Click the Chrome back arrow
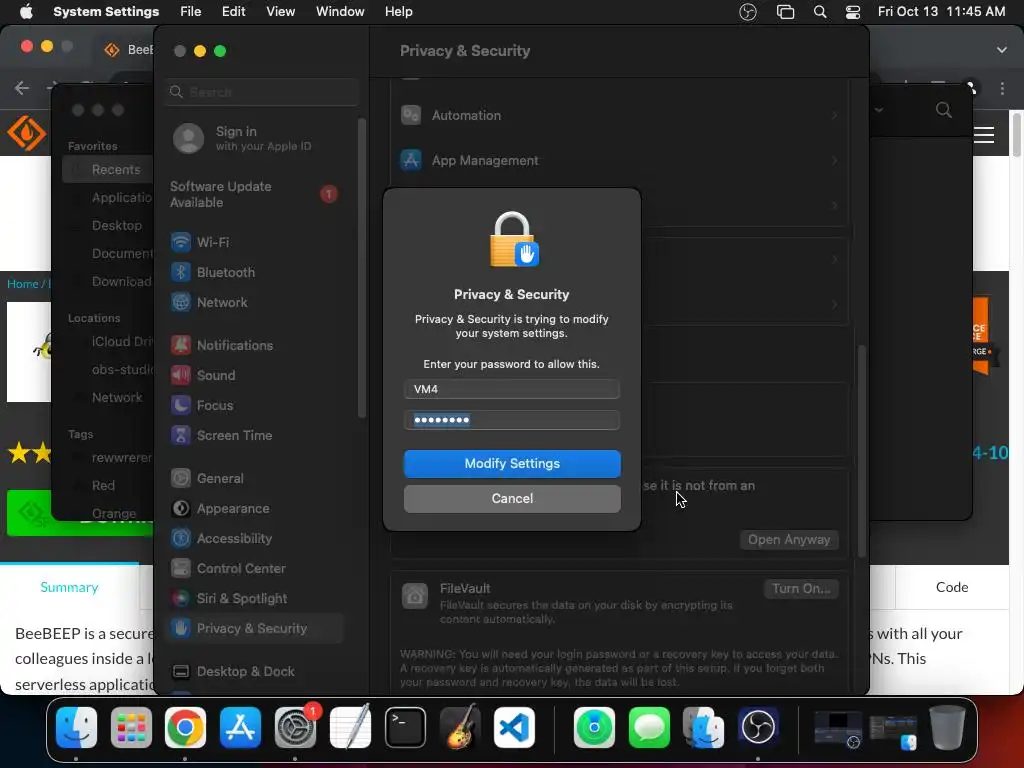Image resolution: width=1024 pixels, height=768 pixels. pyautogui.click(x=22, y=88)
